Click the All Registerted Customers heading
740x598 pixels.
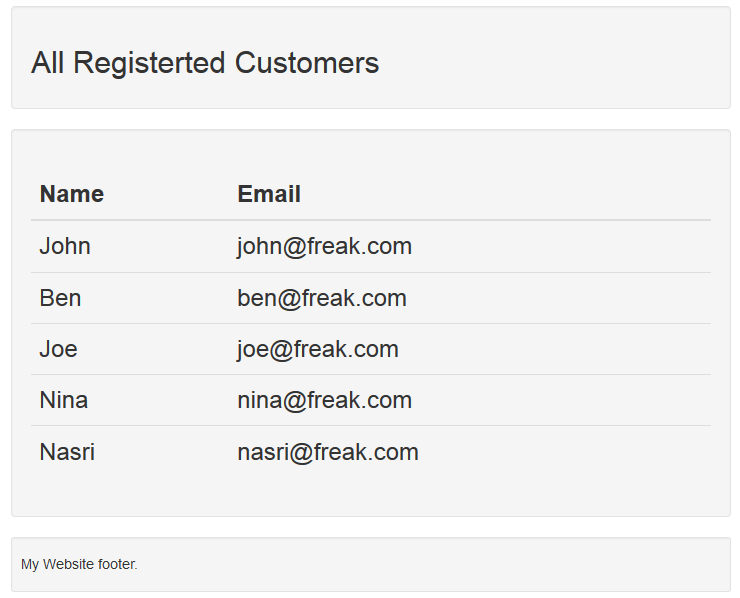pos(205,63)
